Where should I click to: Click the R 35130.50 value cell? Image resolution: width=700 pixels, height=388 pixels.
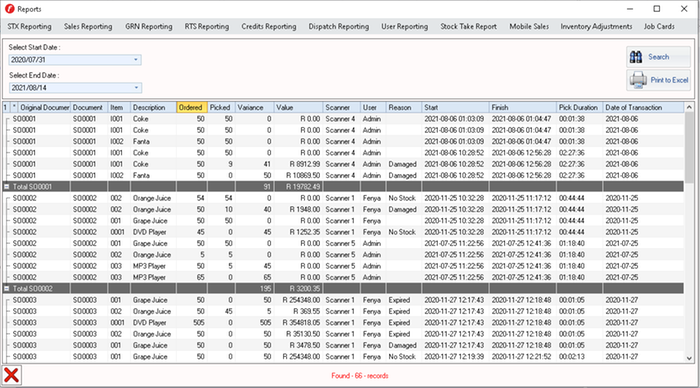[x=298, y=334]
